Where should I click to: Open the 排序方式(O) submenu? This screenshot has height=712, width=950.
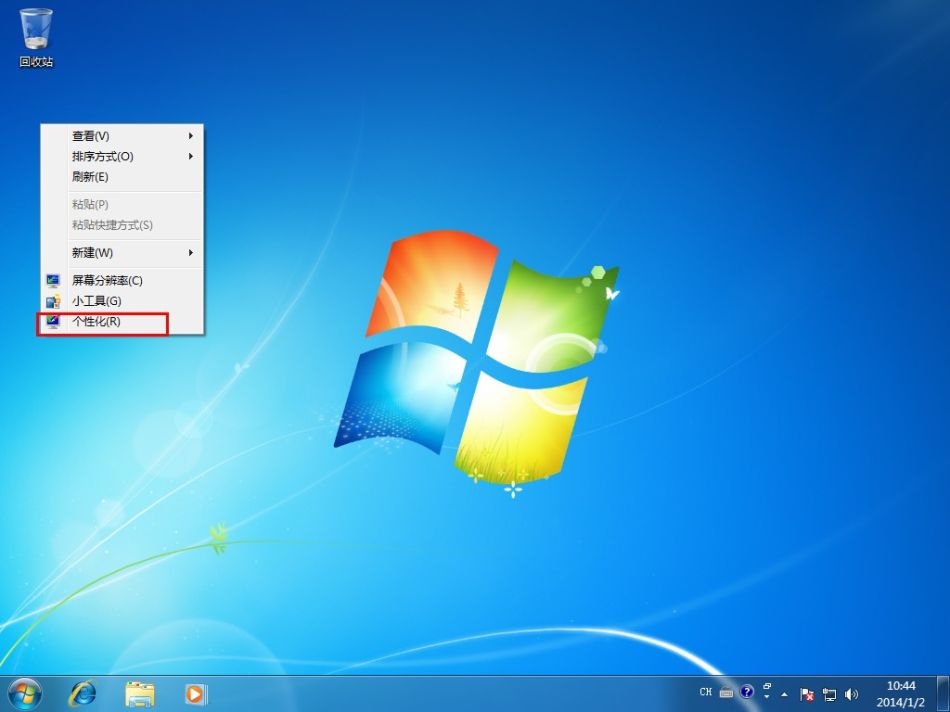122,156
